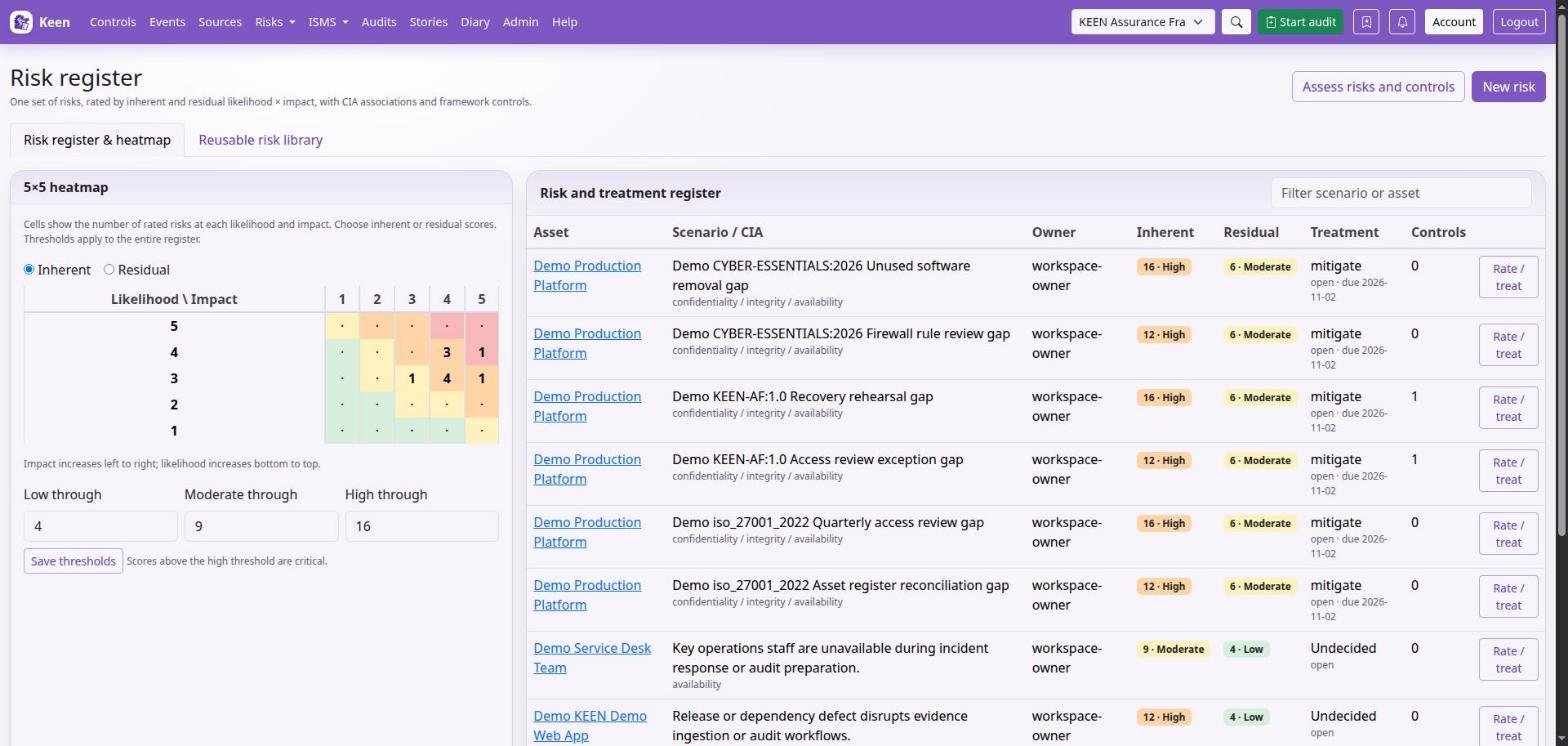Create a New risk

[x=1508, y=87]
